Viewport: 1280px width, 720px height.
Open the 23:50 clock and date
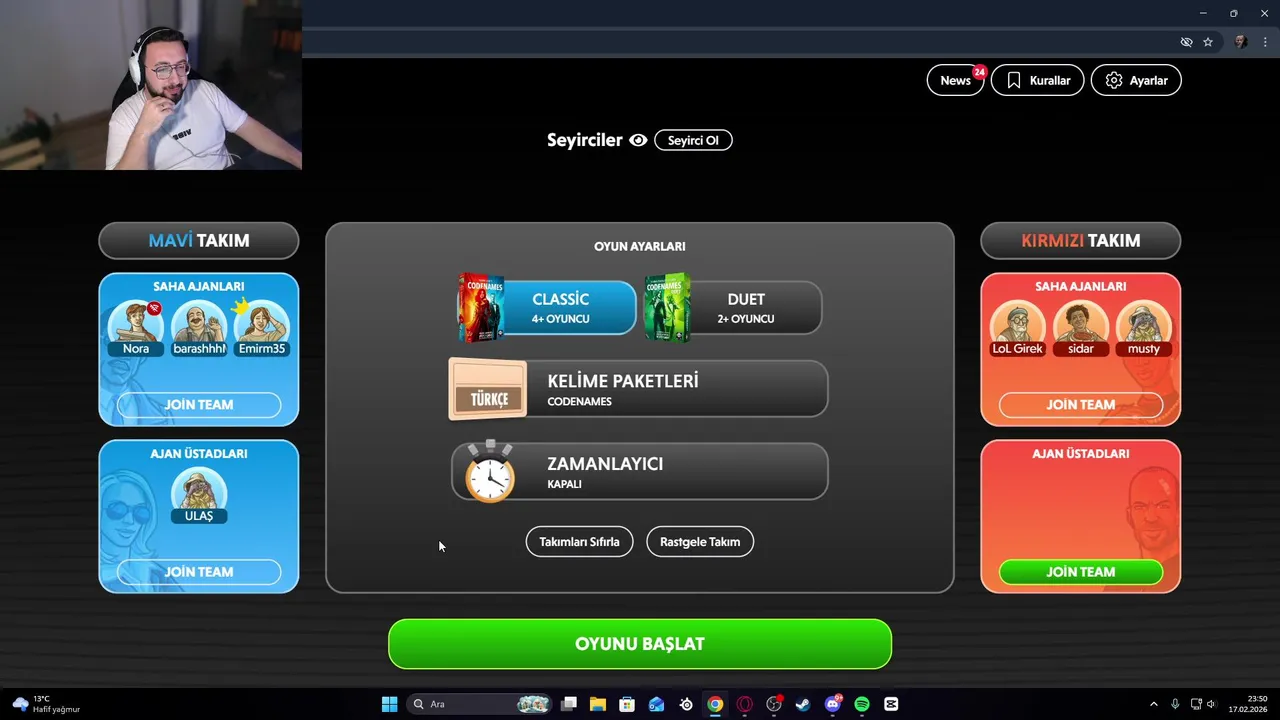(x=1248, y=704)
